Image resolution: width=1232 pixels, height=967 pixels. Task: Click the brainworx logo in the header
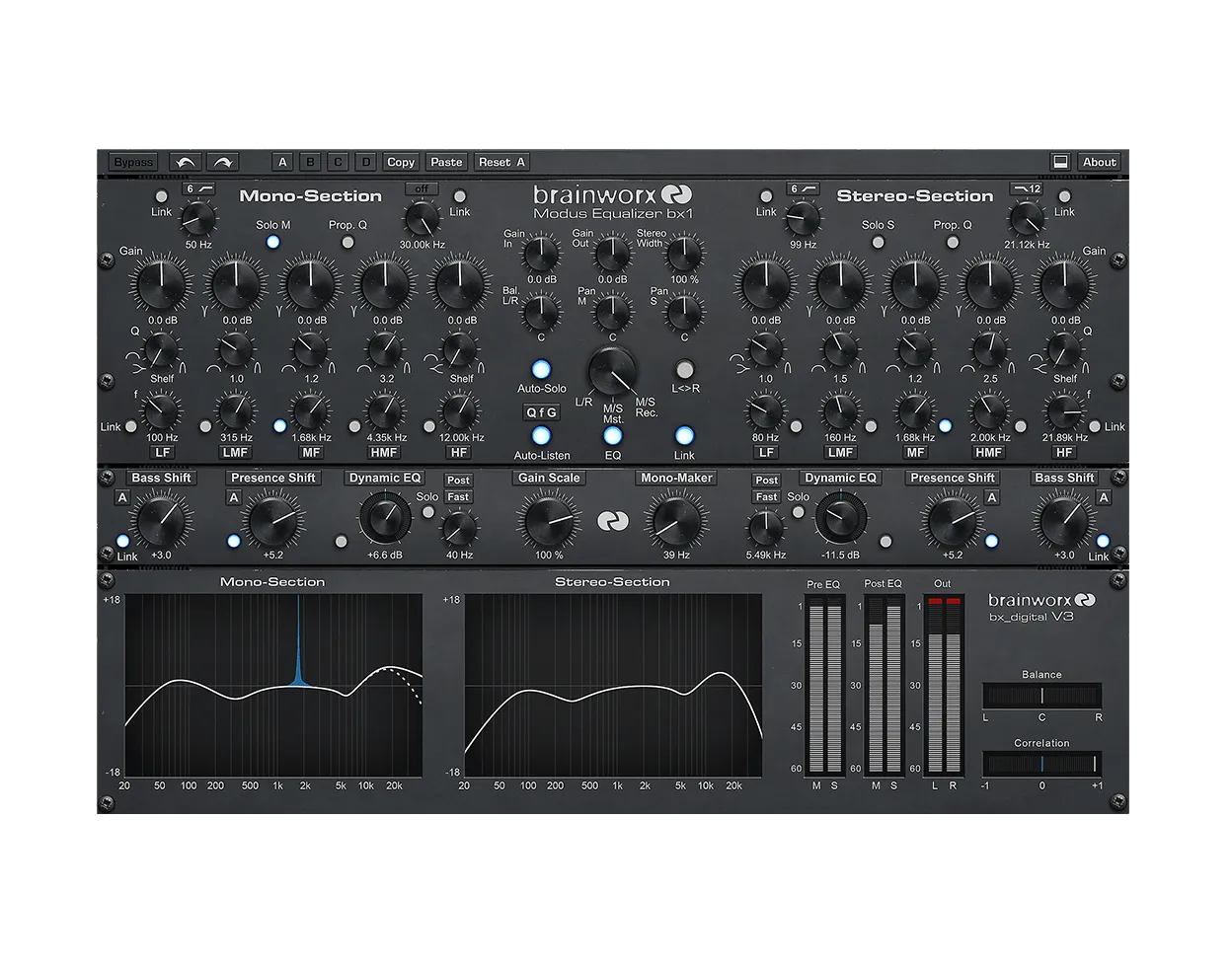coord(612,195)
